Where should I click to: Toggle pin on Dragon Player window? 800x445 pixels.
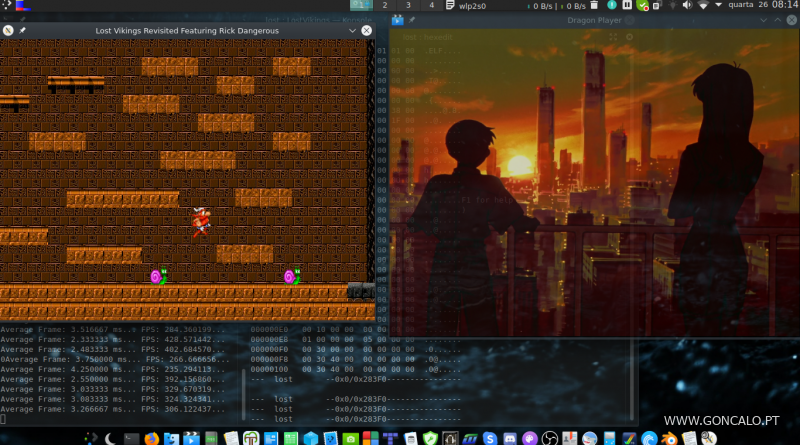[413, 20]
